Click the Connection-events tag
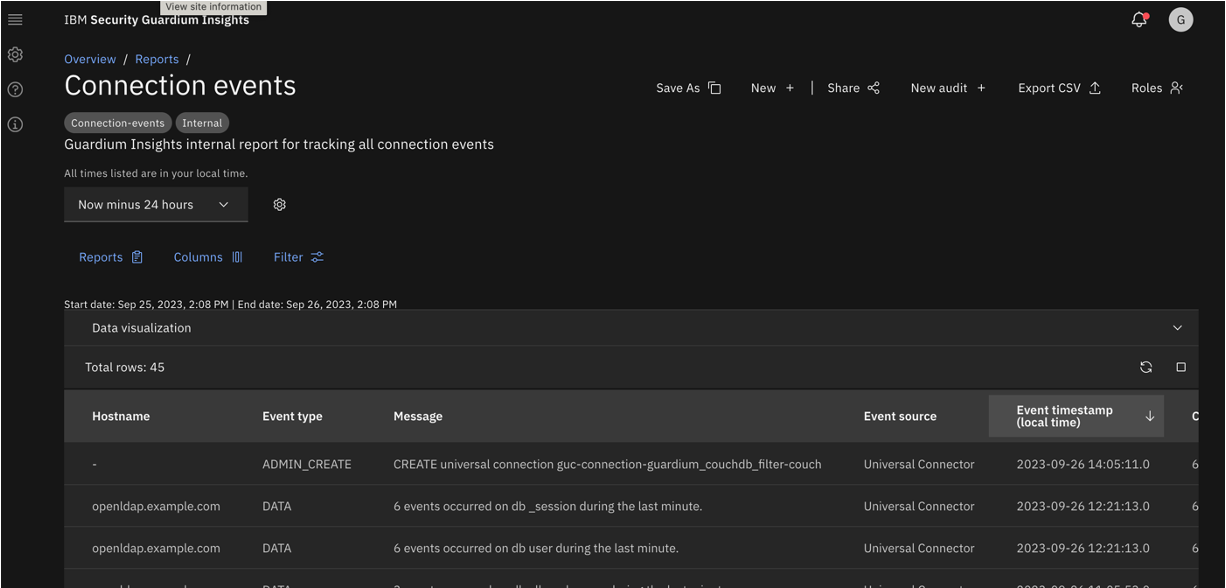Image resolution: width=1226 pixels, height=588 pixels. click(118, 123)
